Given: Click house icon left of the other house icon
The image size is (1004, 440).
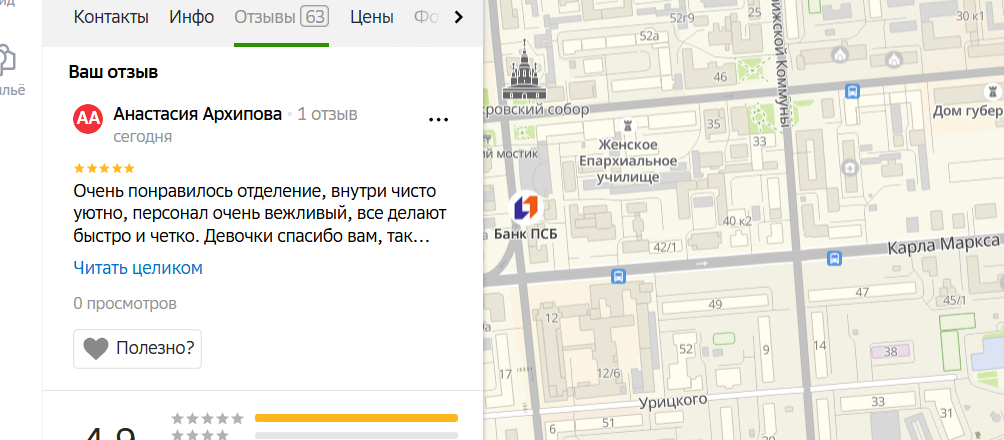Looking at the screenshot, I should [x=841, y=56].
